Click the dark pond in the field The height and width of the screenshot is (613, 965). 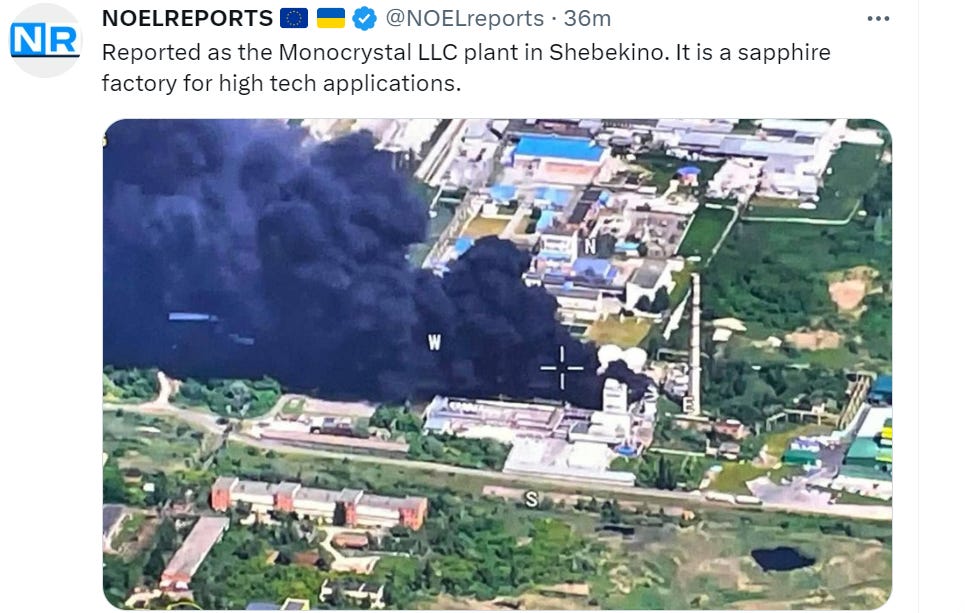pos(783,559)
